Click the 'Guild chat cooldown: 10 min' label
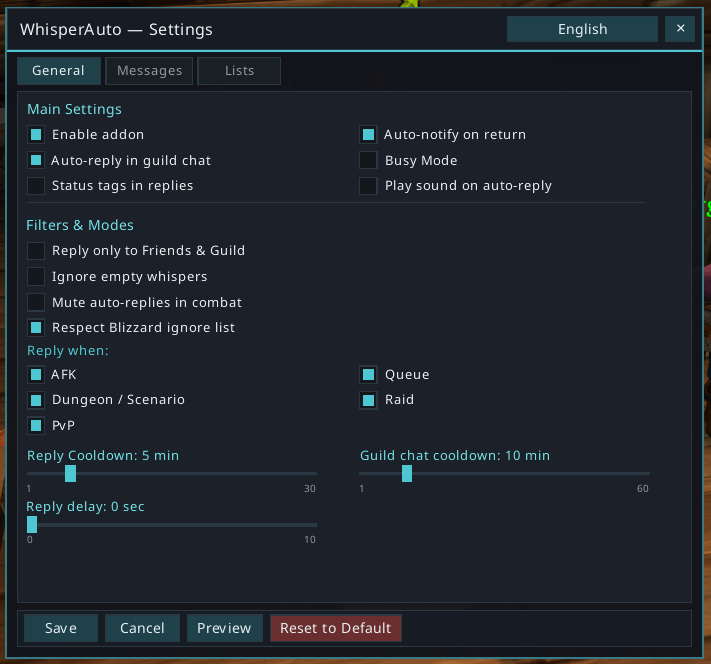 (455, 455)
